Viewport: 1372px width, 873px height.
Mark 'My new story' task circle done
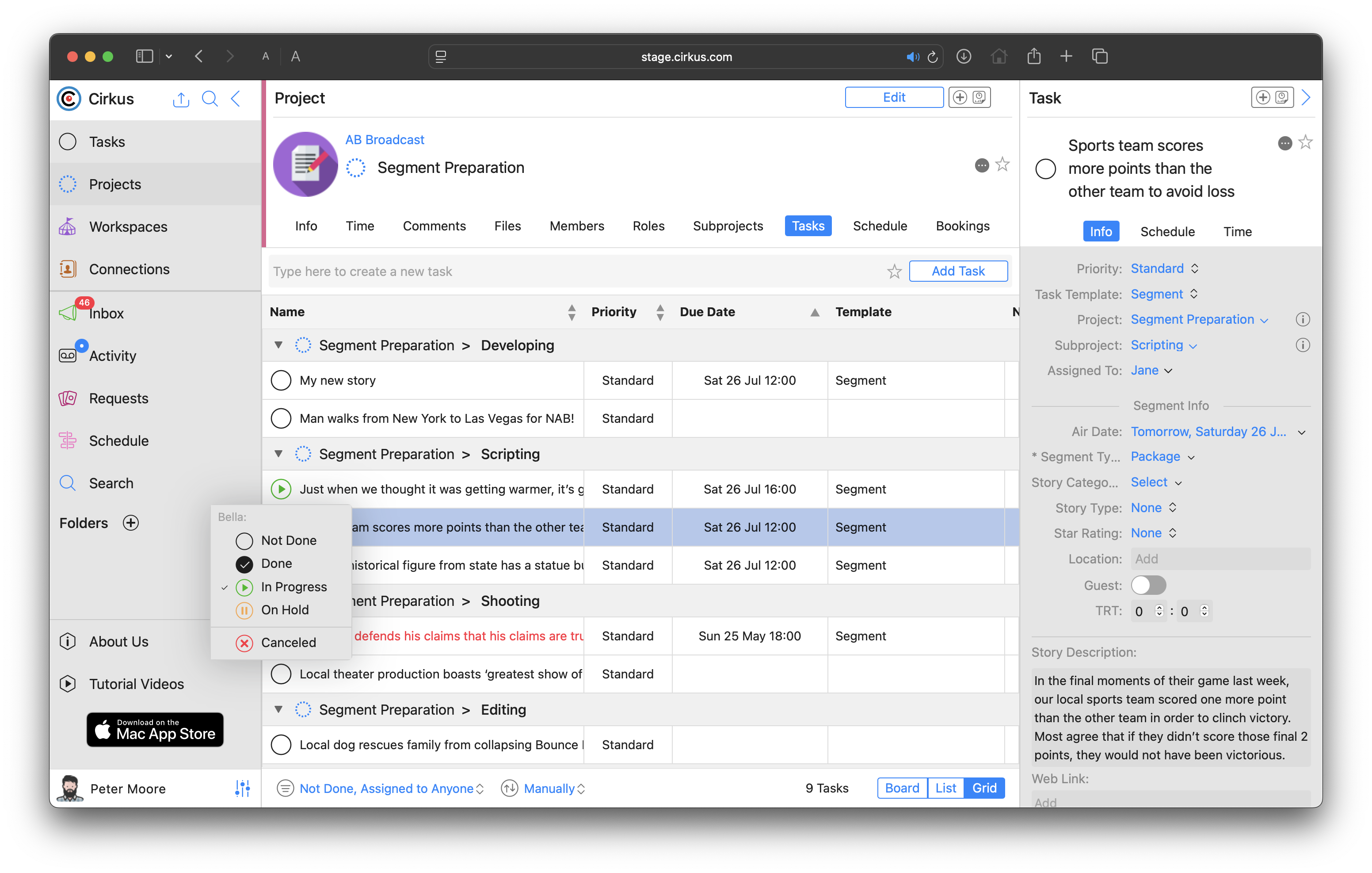tap(281, 380)
